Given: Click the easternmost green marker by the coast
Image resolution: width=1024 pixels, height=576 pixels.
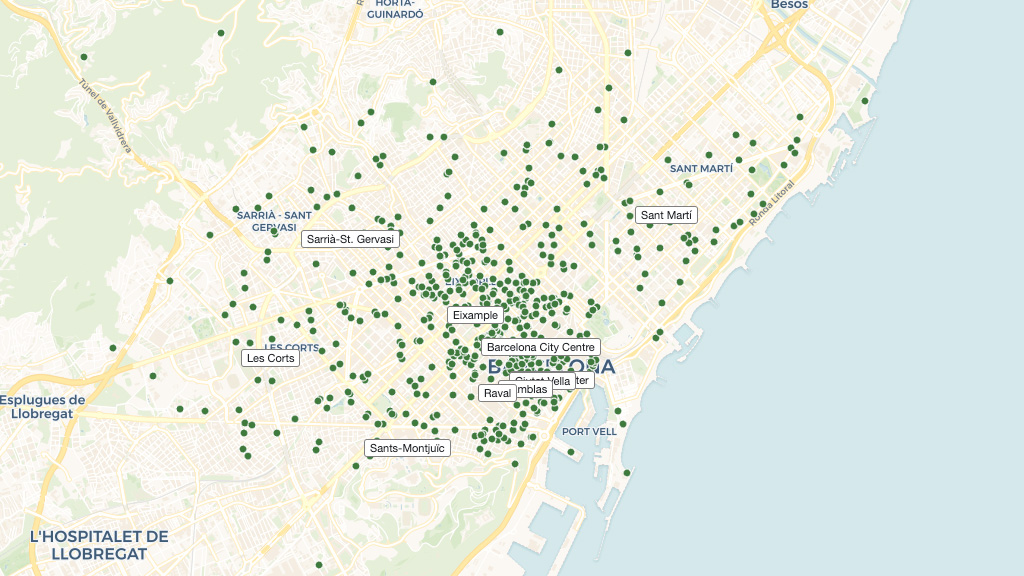Looking at the screenshot, I should 864,101.
